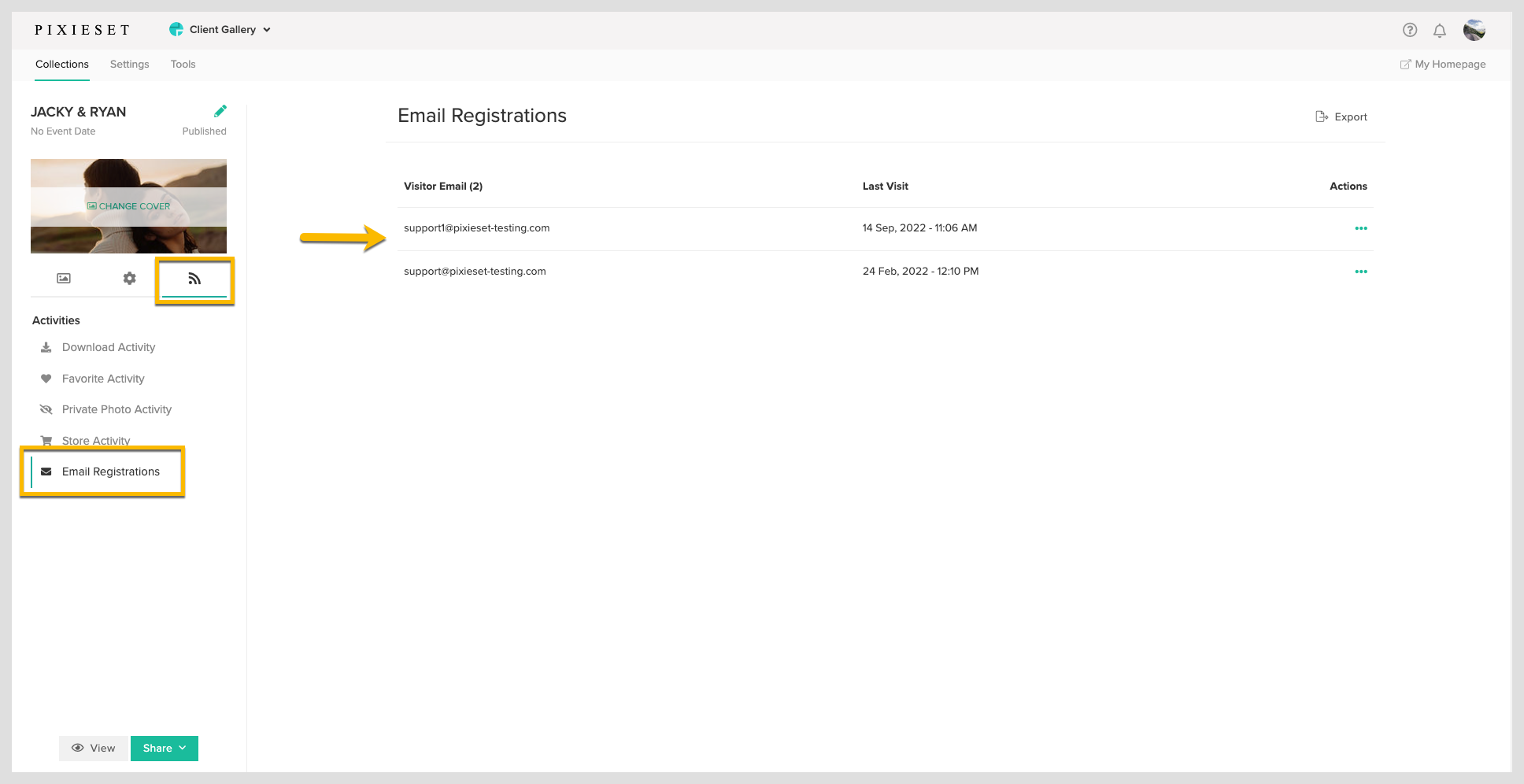Click the No Event Date label
1524x784 pixels.
tap(63, 131)
